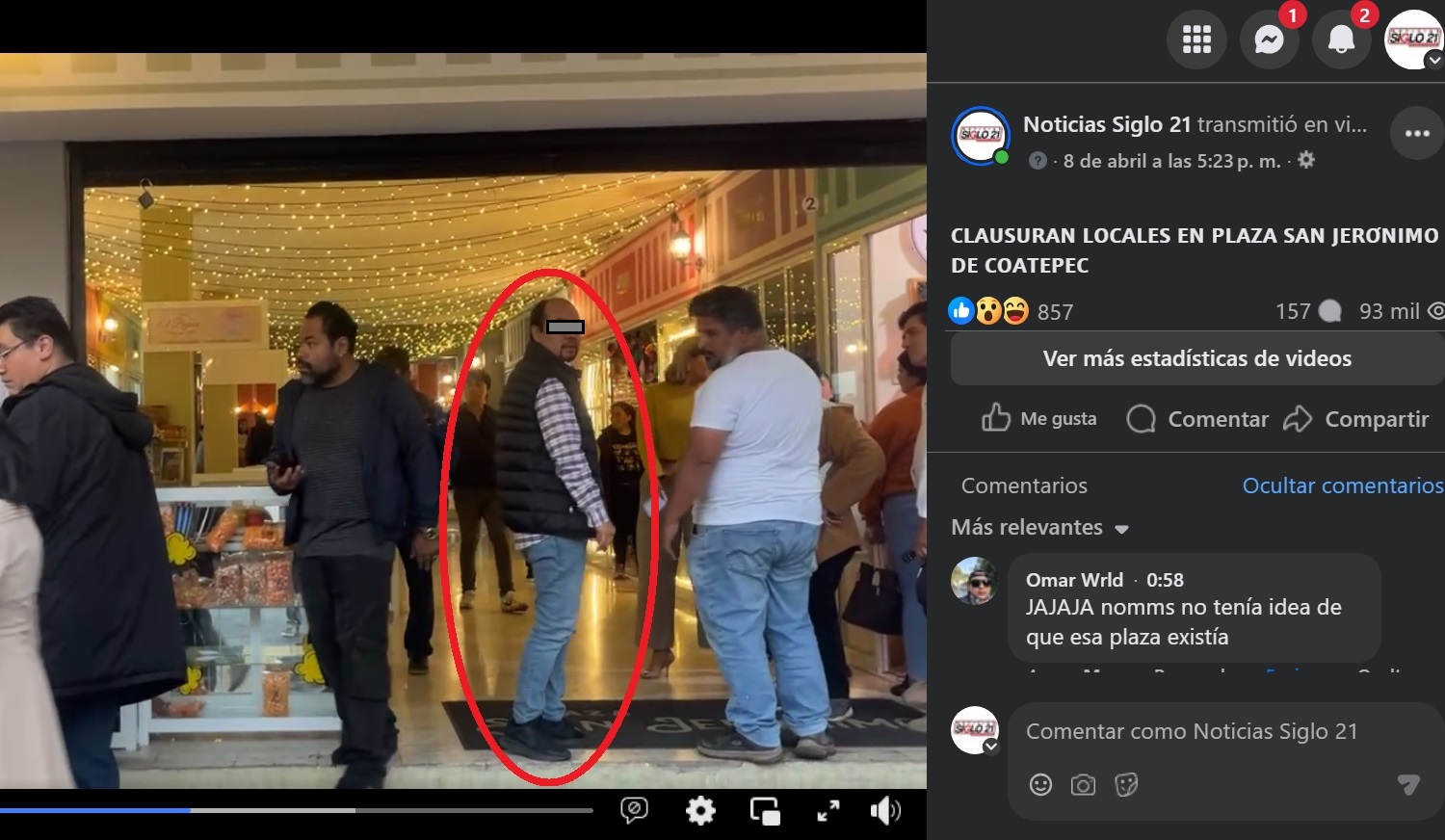The width and height of the screenshot is (1445, 840).
Task: Open the notifications bell
Action: [x=1341, y=39]
